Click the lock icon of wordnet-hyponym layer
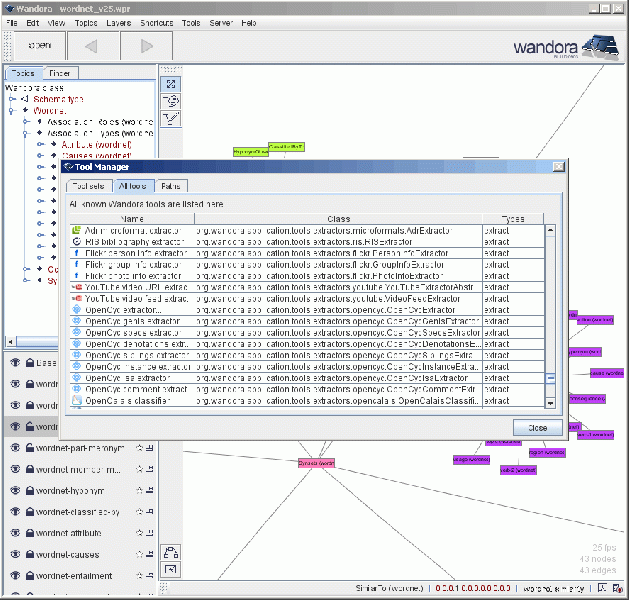 click(x=31, y=490)
